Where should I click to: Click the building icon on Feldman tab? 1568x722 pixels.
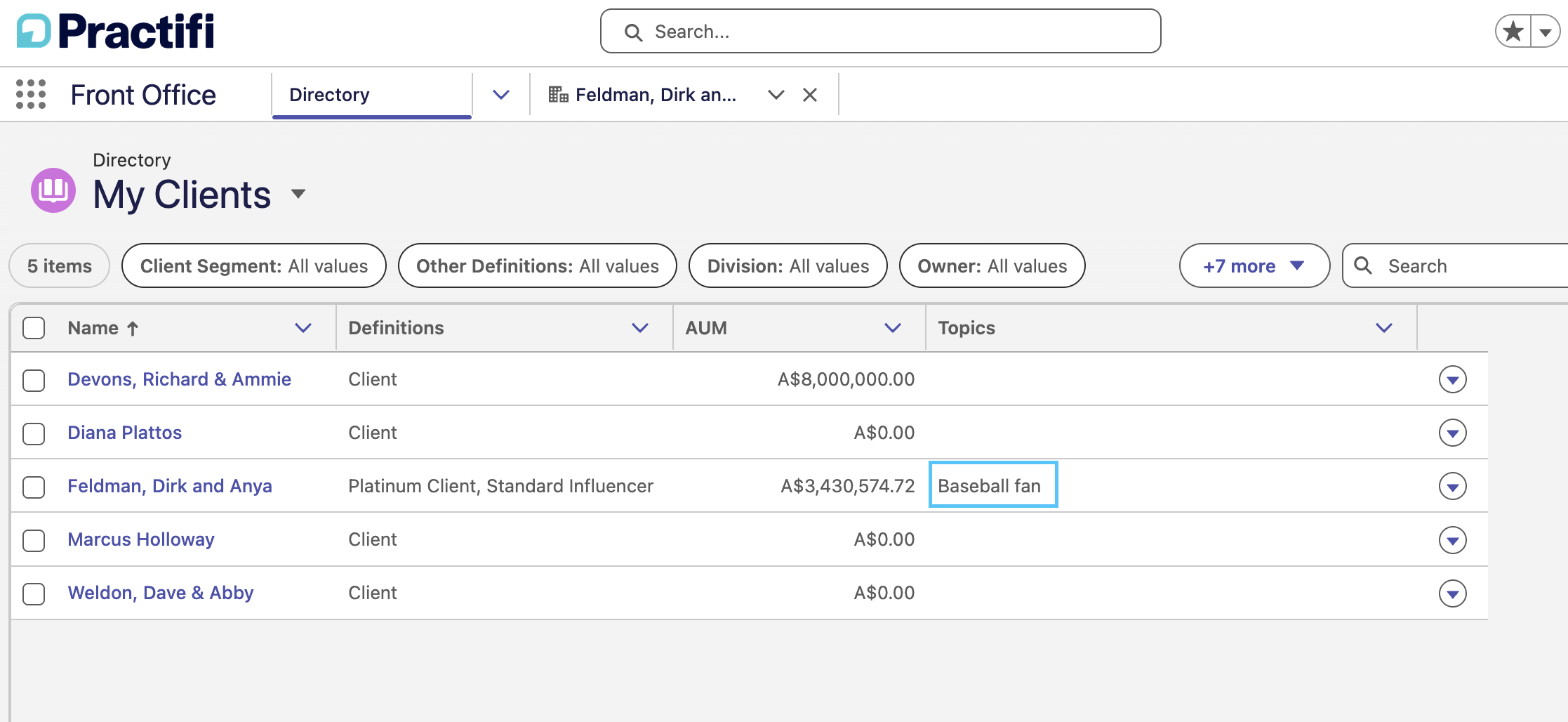pyautogui.click(x=558, y=94)
